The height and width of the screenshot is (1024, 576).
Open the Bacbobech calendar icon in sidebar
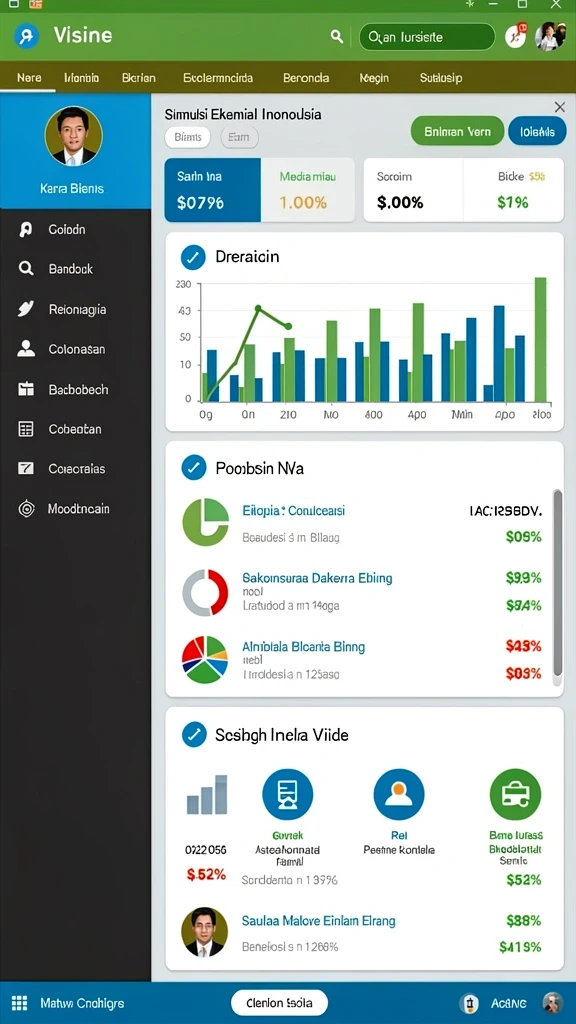pyautogui.click(x=25, y=389)
